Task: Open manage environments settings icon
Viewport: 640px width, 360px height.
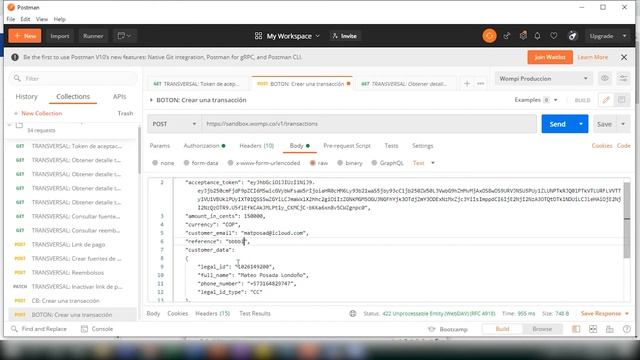Action: pos(623,78)
